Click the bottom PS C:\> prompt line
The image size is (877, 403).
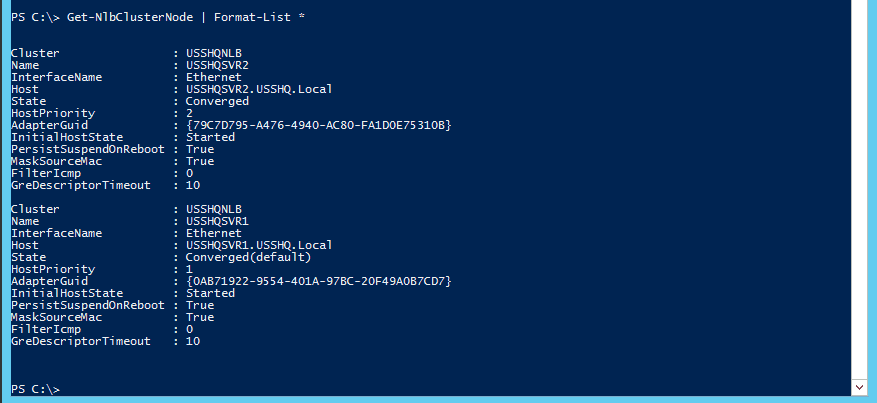[35, 389]
